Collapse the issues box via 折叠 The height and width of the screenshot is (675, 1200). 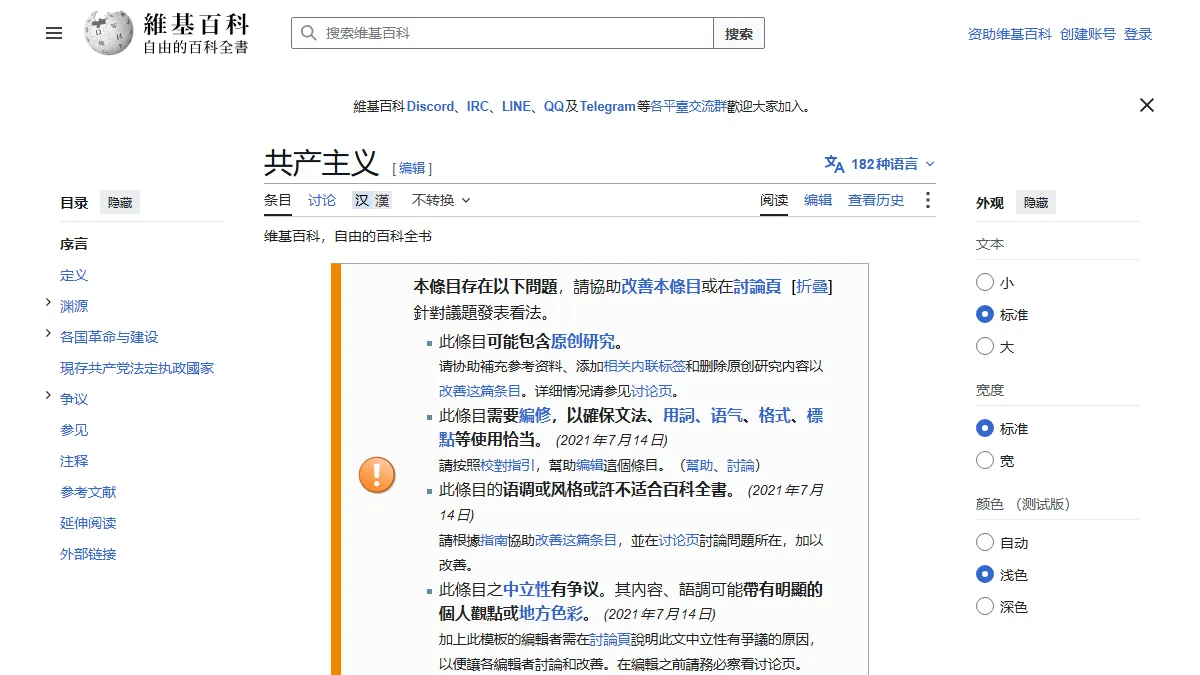(x=811, y=287)
